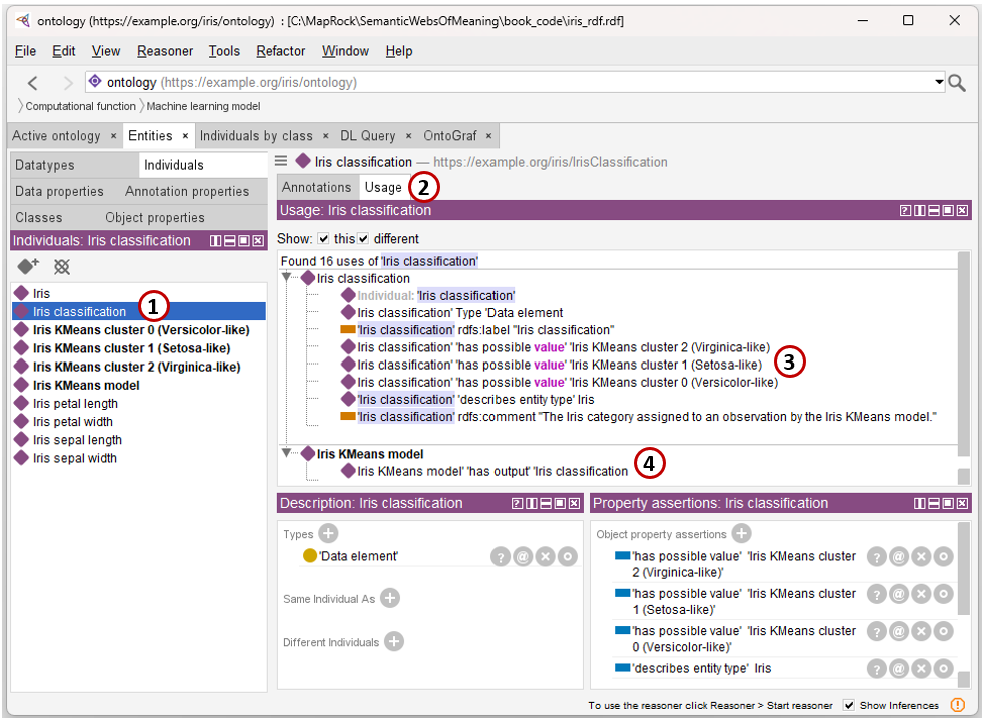The width and height of the screenshot is (984, 722).
Task: Click the add individual diamond icon
Action: (x=28, y=267)
